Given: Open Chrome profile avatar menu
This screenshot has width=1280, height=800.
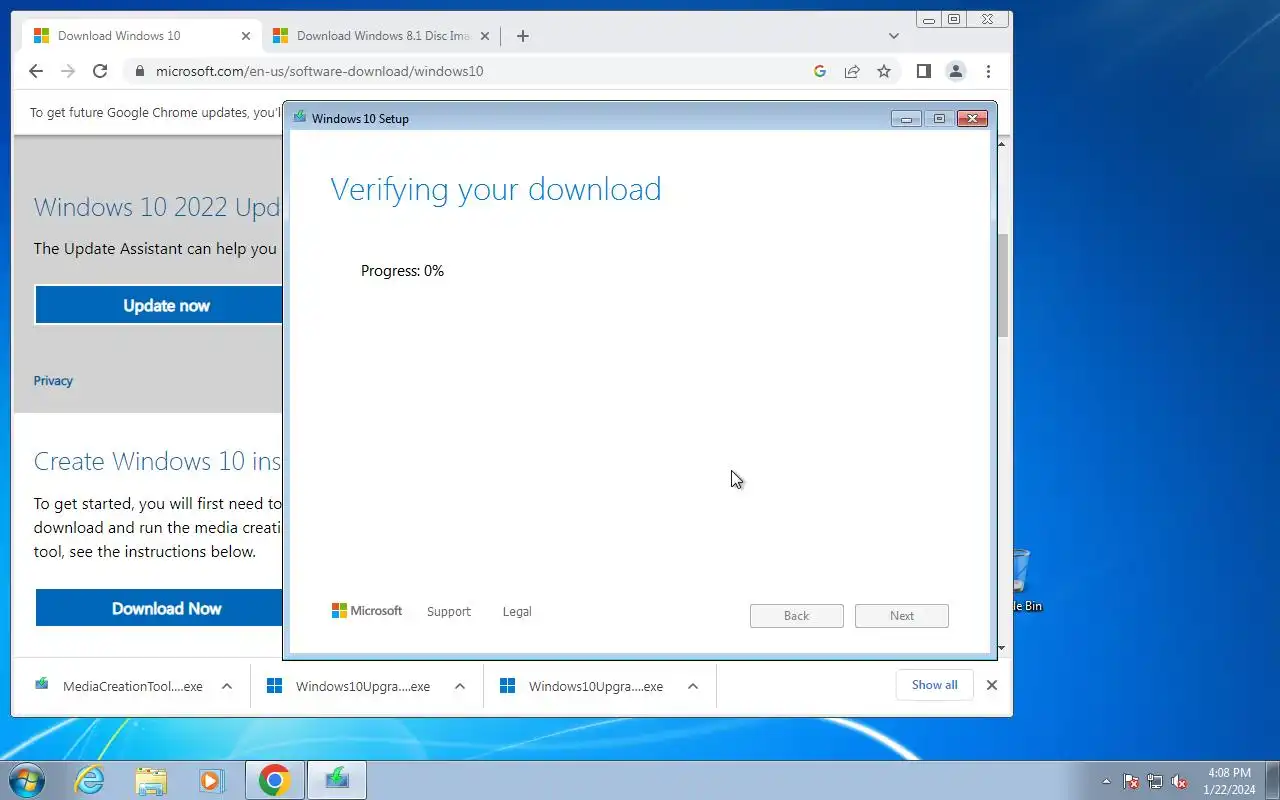Looking at the screenshot, I should 956,71.
